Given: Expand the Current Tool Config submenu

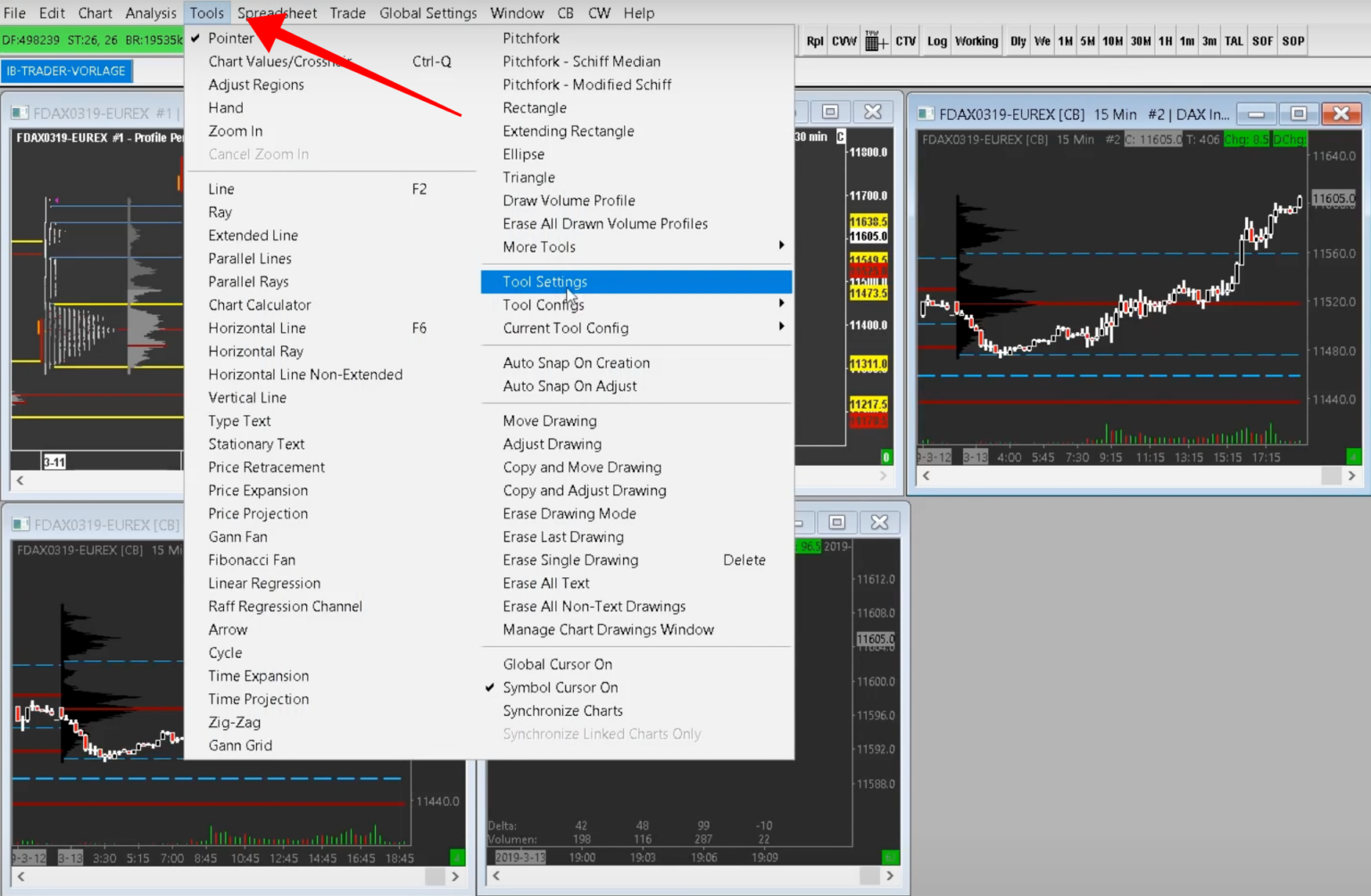Looking at the screenshot, I should pos(566,328).
